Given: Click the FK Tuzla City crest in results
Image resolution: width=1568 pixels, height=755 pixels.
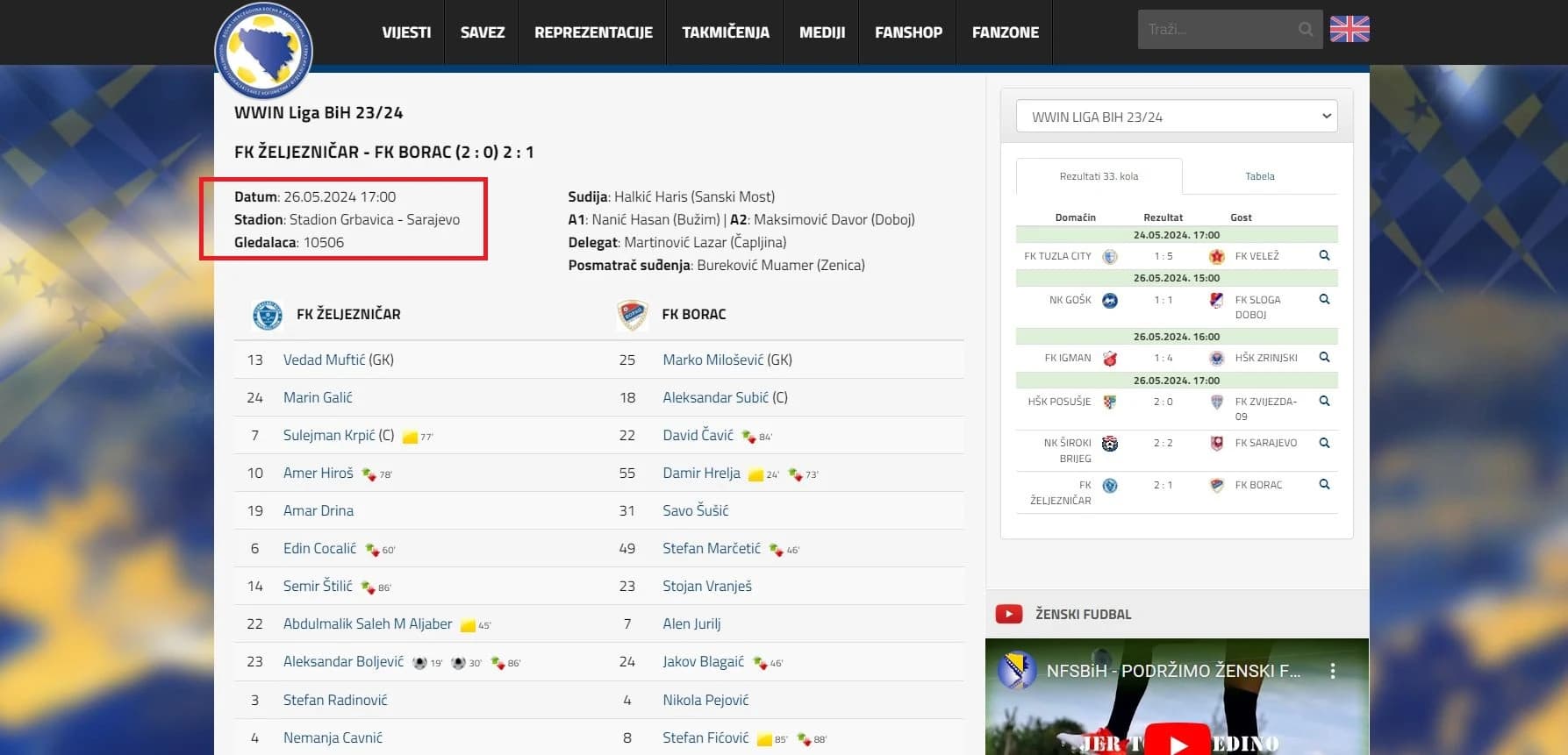Looking at the screenshot, I should (x=1110, y=256).
